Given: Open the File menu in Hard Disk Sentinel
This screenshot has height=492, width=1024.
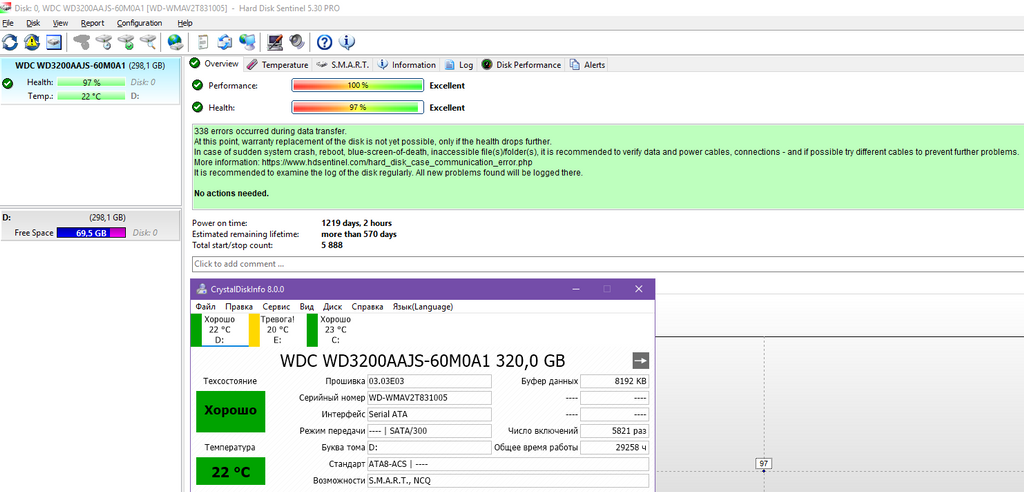Looking at the screenshot, I should tap(8, 23).
